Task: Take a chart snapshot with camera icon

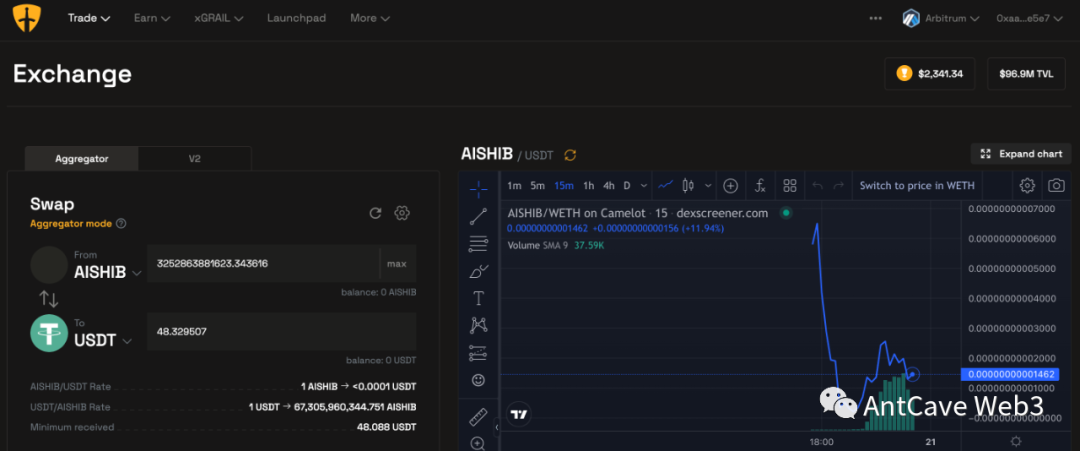Action: coord(1056,185)
